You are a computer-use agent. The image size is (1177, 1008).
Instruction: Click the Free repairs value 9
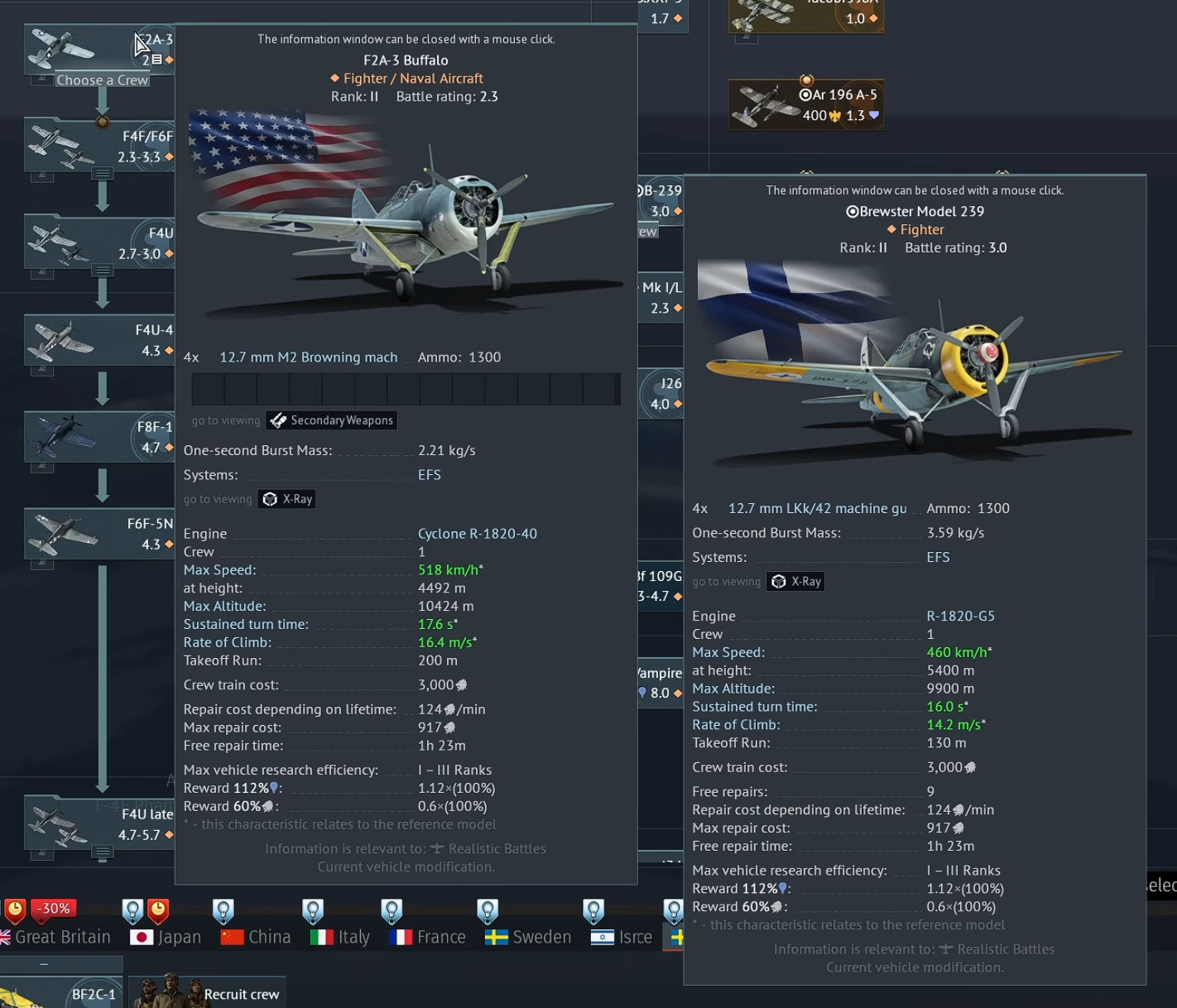click(930, 792)
